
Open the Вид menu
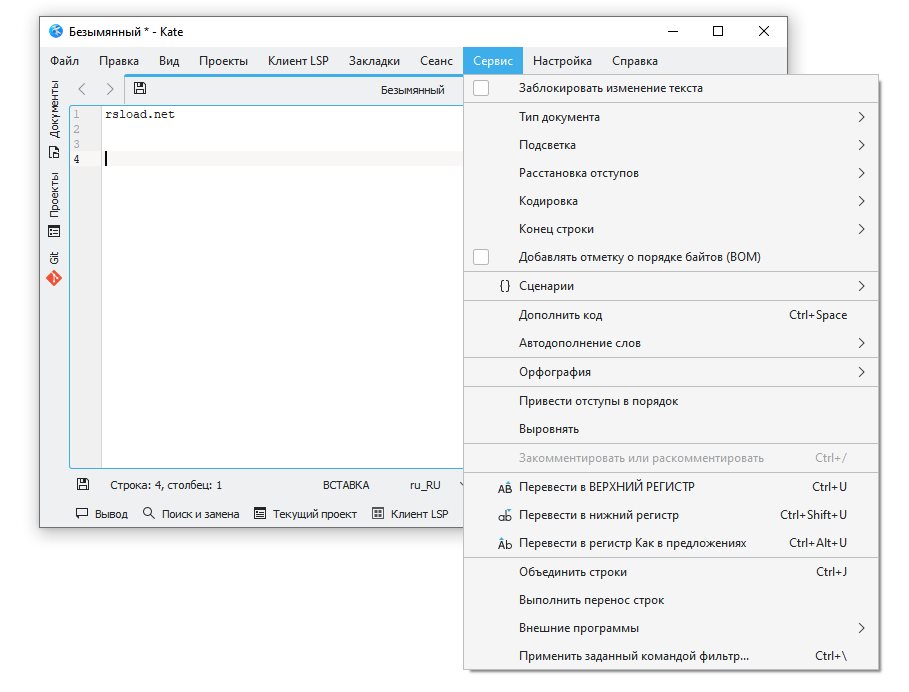tap(169, 61)
